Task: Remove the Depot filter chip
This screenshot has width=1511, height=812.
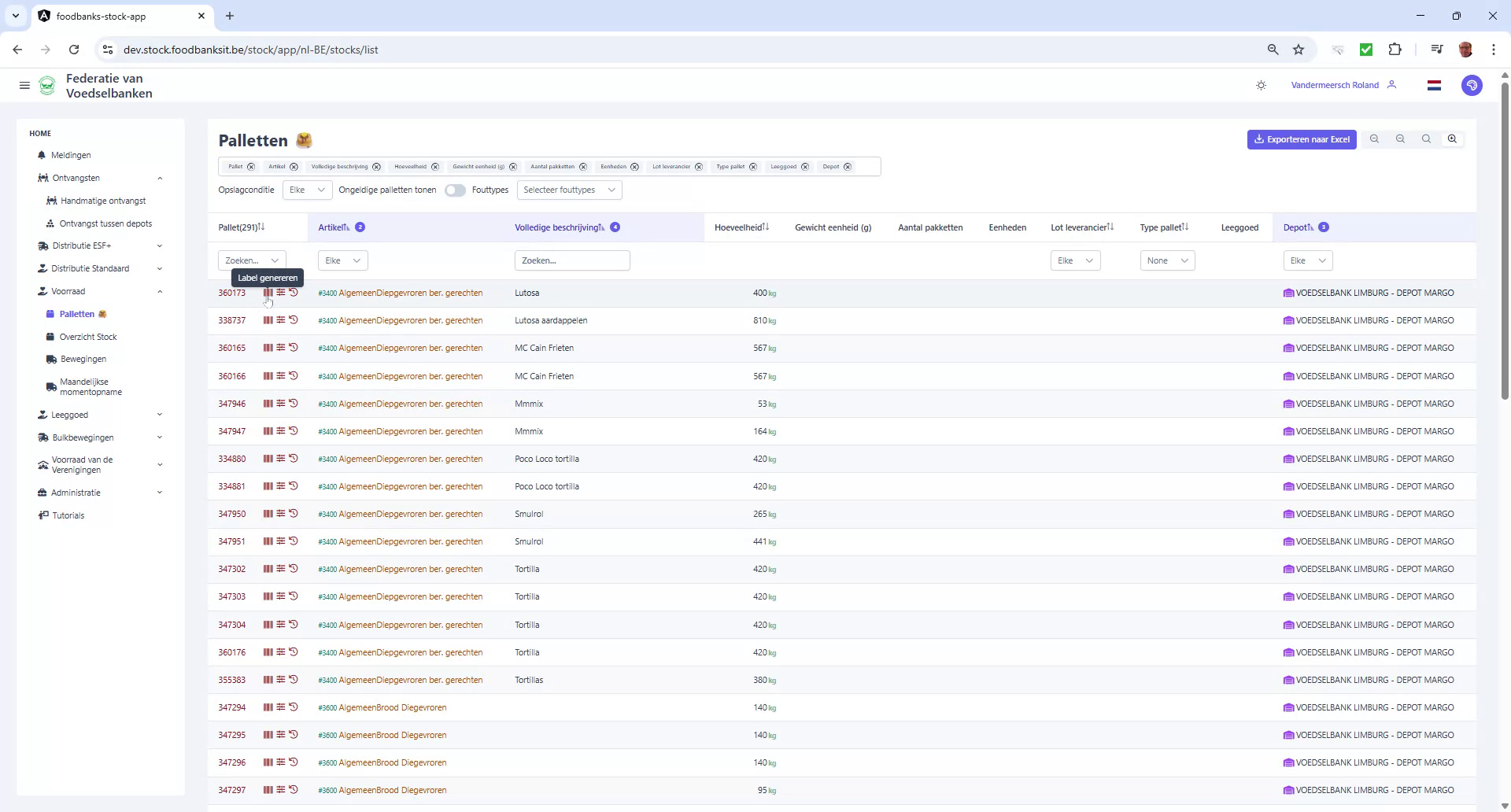Action: 847,166
